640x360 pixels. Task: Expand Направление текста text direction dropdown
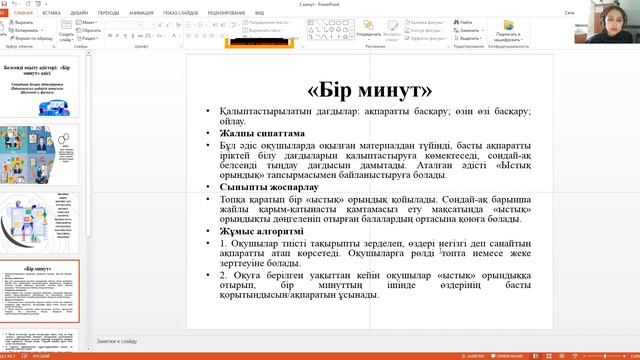(x=266, y=22)
